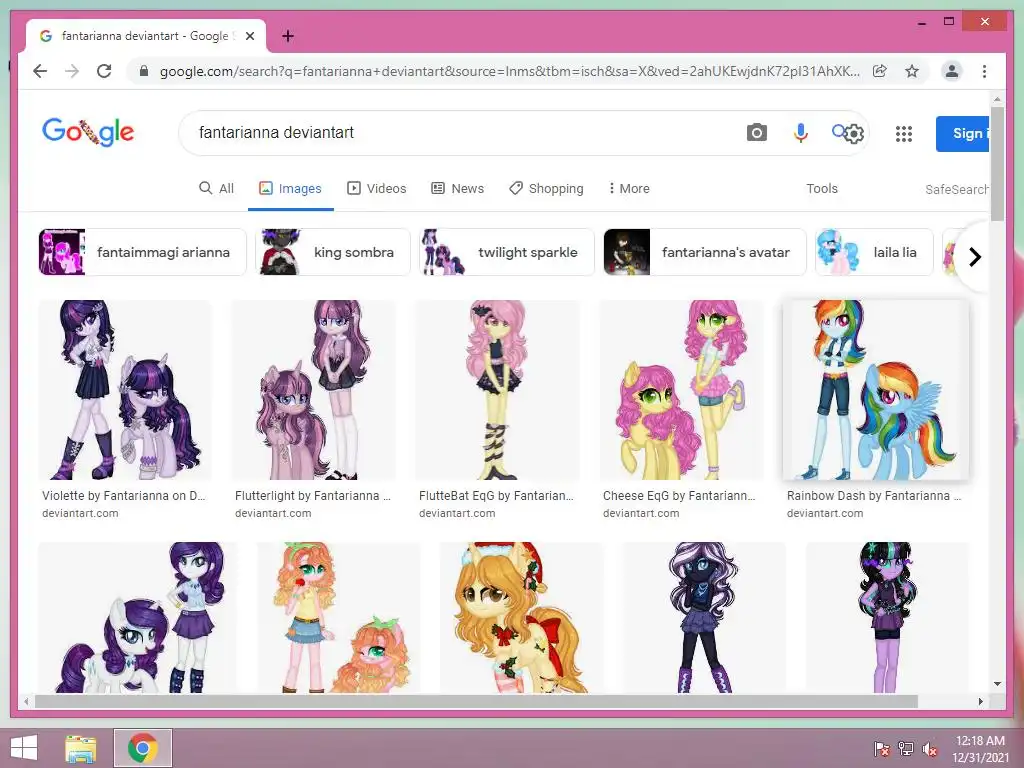Start voice search with the microphone
1024x768 pixels.
tap(800, 133)
